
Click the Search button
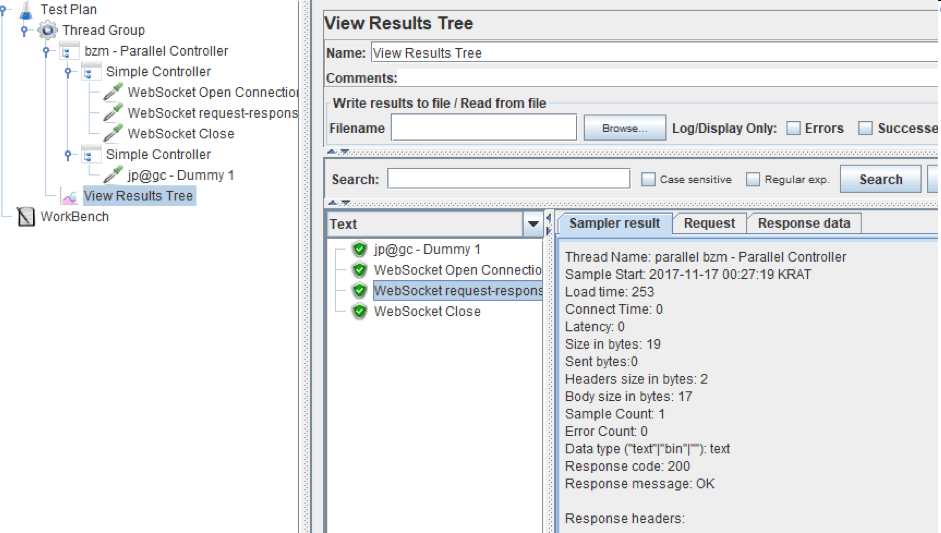click(880, 179)
